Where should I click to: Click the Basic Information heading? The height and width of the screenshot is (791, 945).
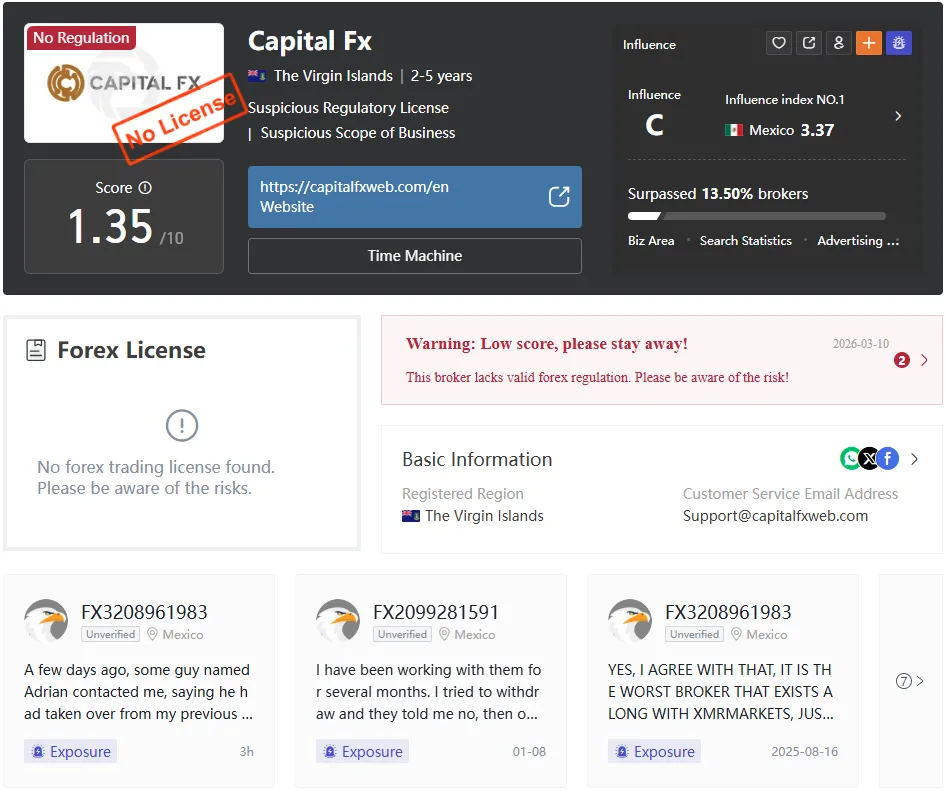[477, 459]
